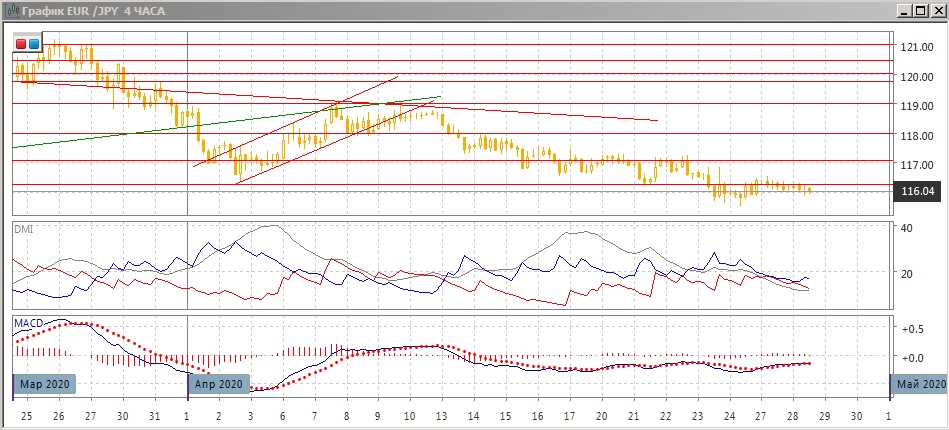Click the blue square chart button
This screenshot has width=949, height=430.
coord(34,44)
